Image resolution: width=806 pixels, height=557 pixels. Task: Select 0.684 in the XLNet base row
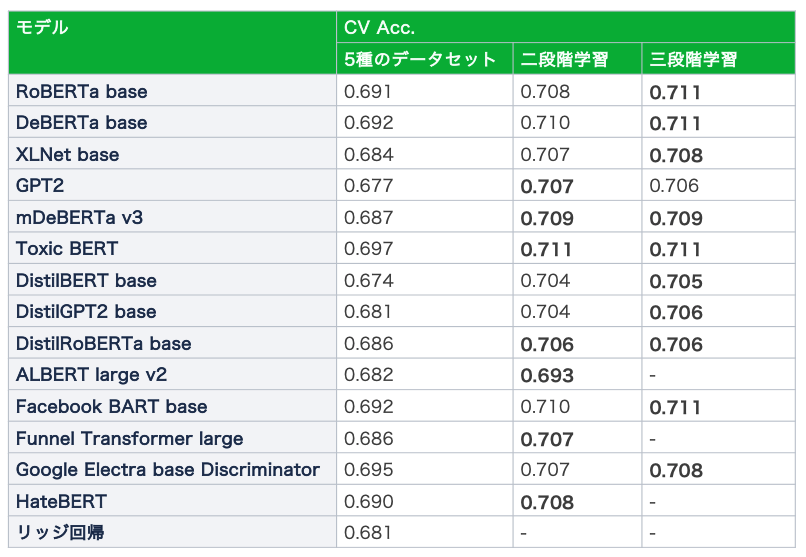click(369, 154)
